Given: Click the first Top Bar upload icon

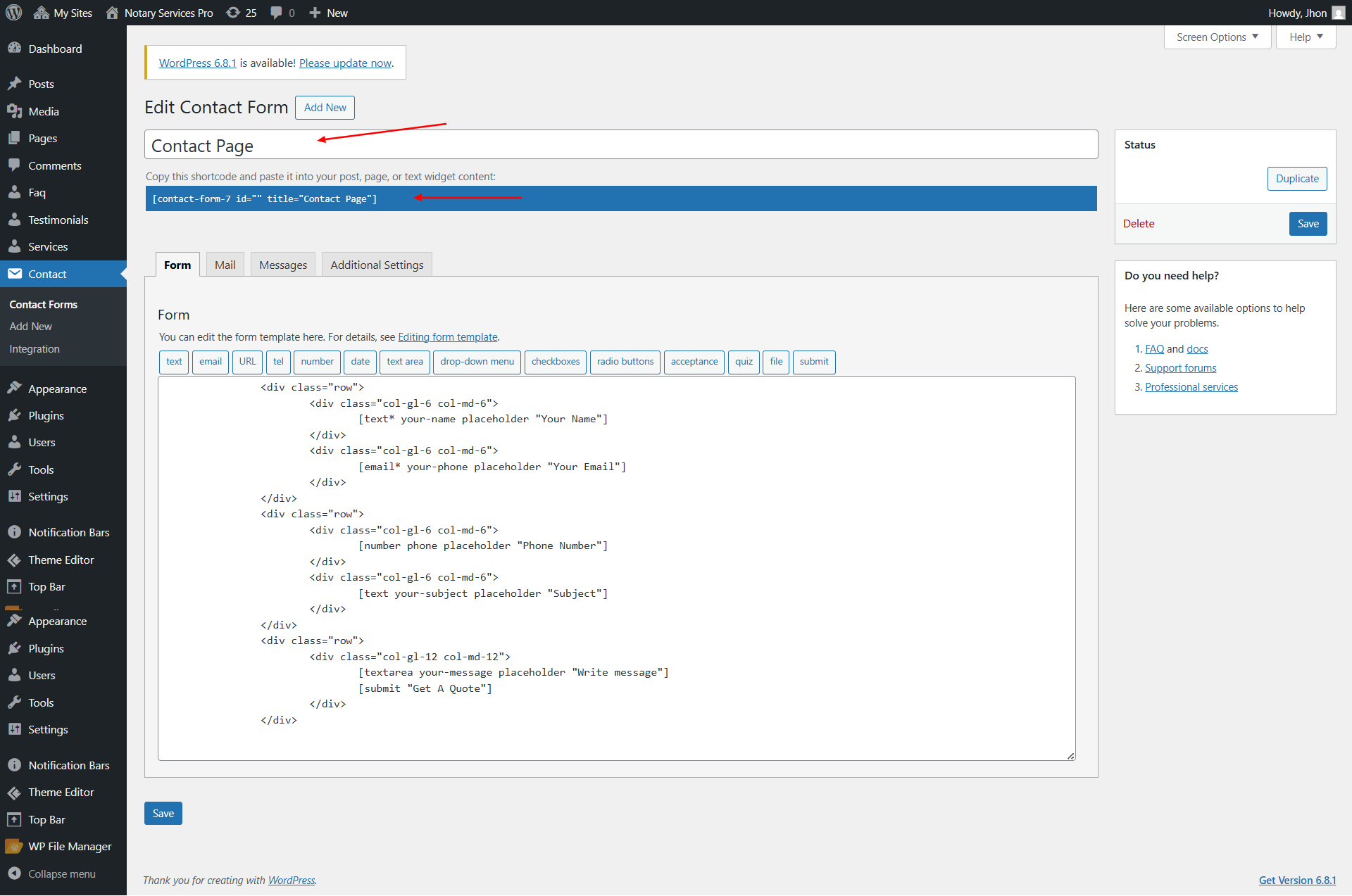Looking at the screenshot, I should click(x=14, y=586).
